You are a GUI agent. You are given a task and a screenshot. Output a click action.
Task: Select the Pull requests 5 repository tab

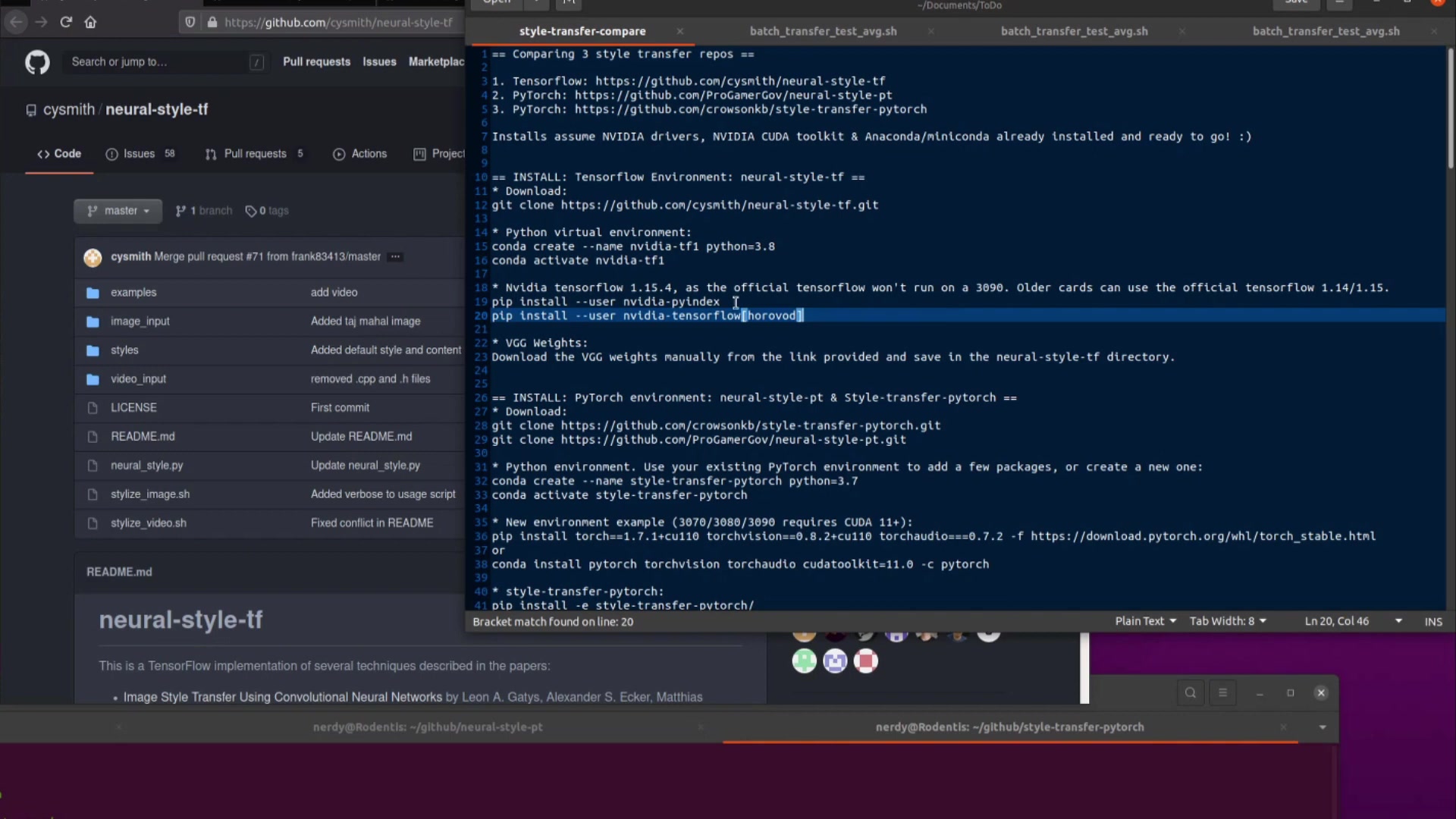pos(254,154)
